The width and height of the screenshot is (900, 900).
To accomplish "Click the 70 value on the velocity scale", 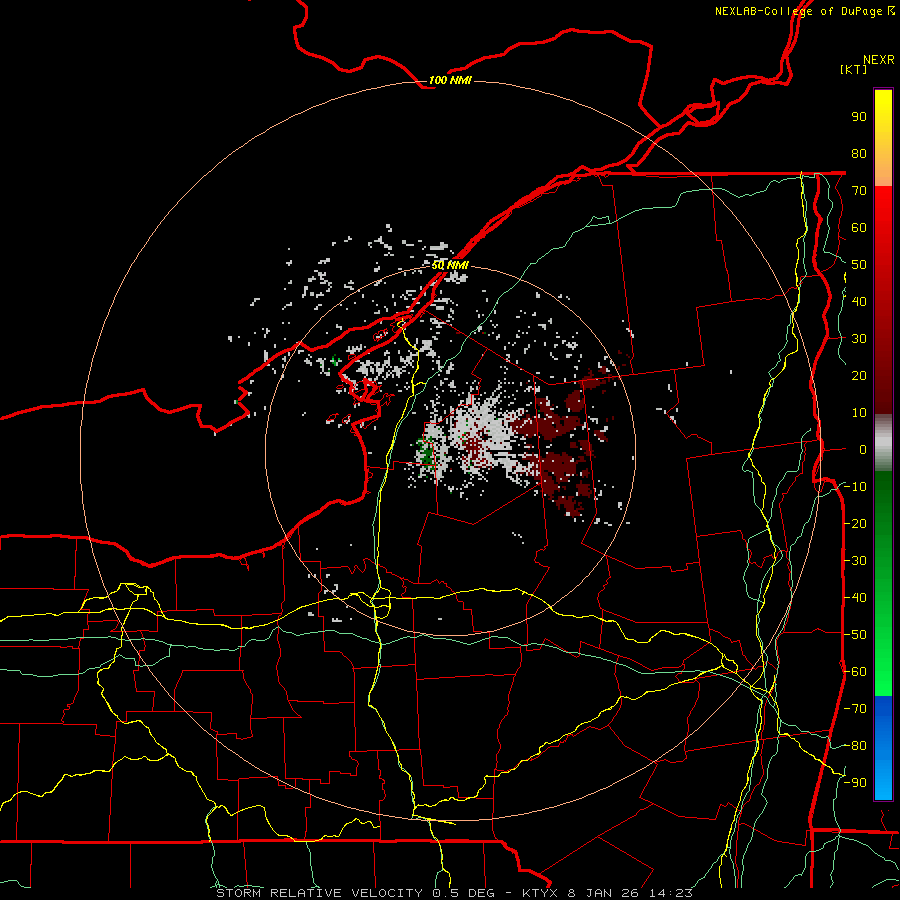I will coord(859,191).
